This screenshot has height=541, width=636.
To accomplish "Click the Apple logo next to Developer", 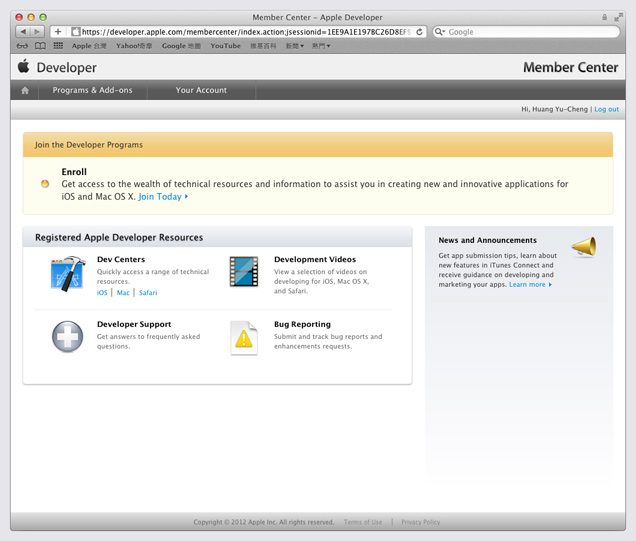I will [24, 66].
